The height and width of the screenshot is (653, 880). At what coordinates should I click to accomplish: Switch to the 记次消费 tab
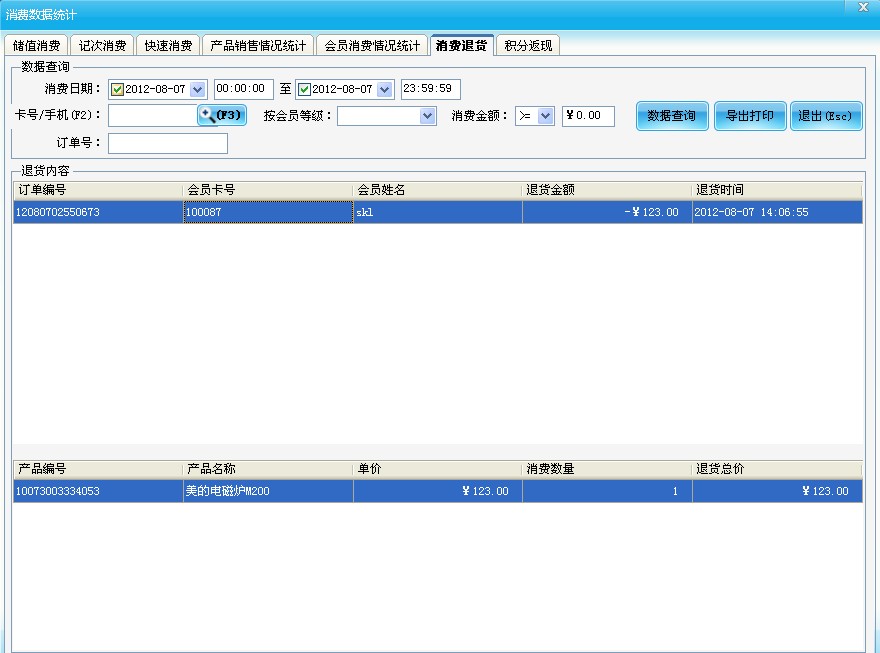(x=99, y=45)
